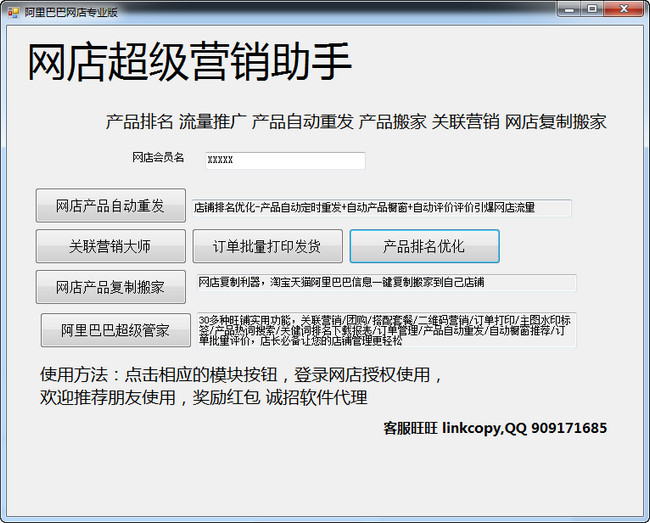
Task: Click the 客服旺旺 linkcopy contact text
Action: pyautogui.click(x=495, y=428)
